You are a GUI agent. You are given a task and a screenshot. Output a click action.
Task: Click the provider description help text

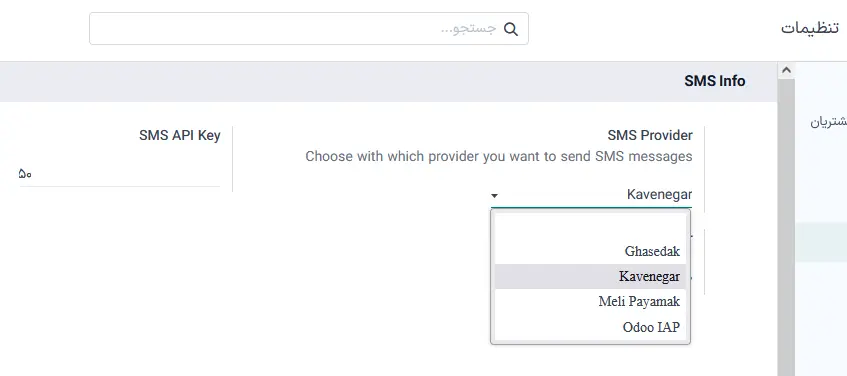coord(499,157)
